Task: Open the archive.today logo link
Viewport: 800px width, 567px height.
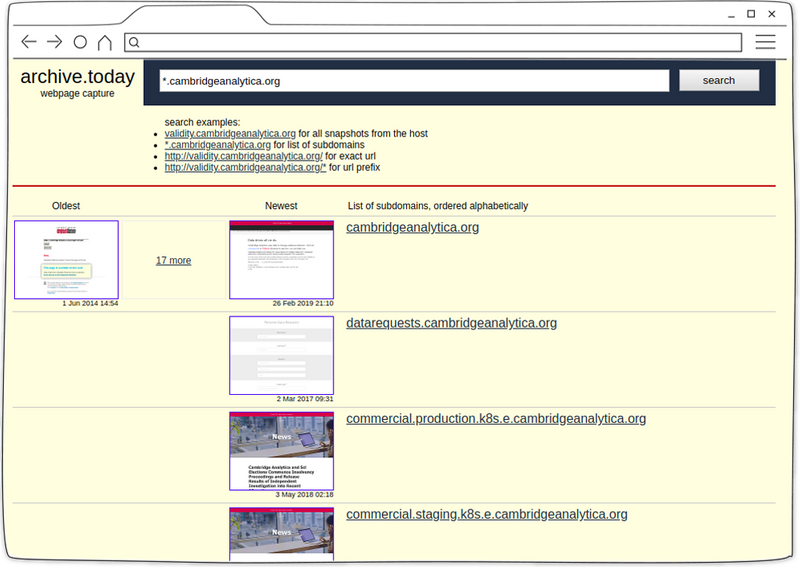Action: coord(78,77)
